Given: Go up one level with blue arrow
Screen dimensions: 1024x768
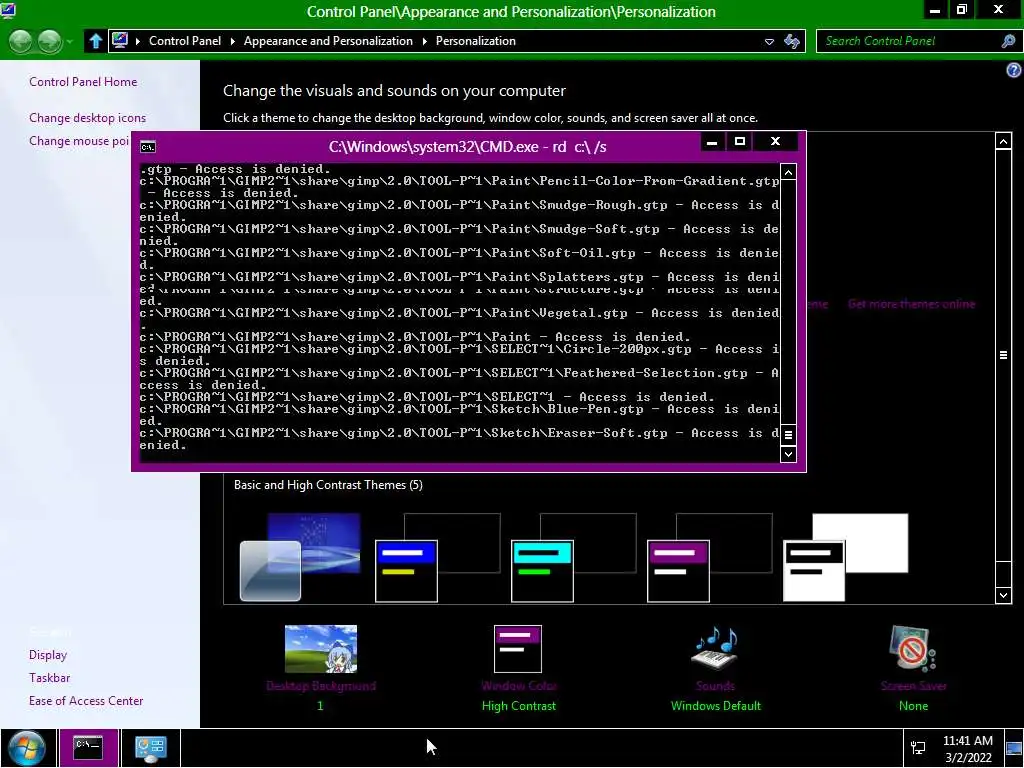Looking at the screenshot, I should [x=95, y=41].
